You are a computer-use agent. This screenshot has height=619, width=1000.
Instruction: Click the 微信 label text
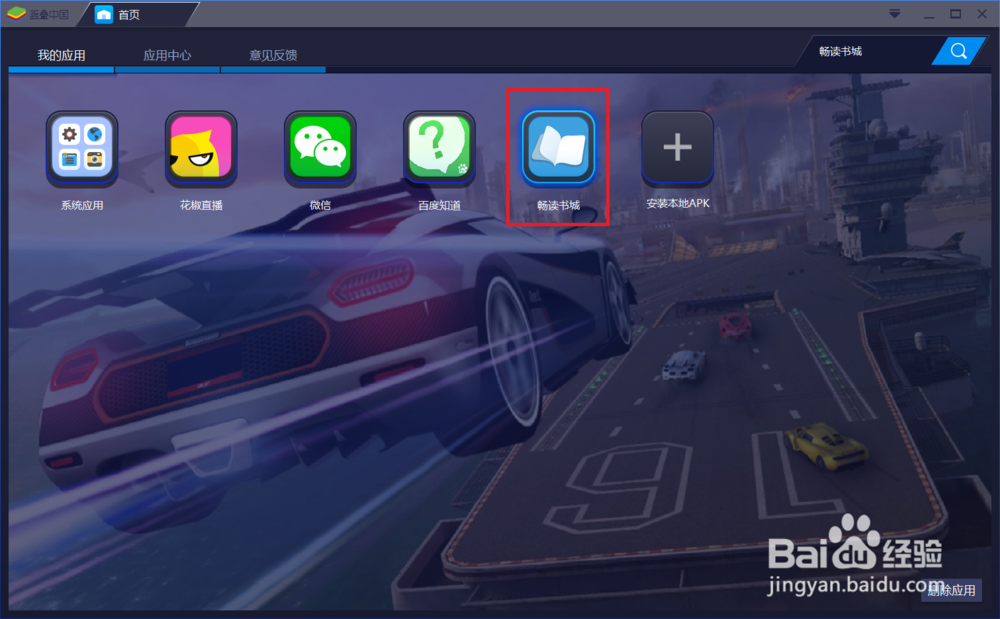point(320,205)
